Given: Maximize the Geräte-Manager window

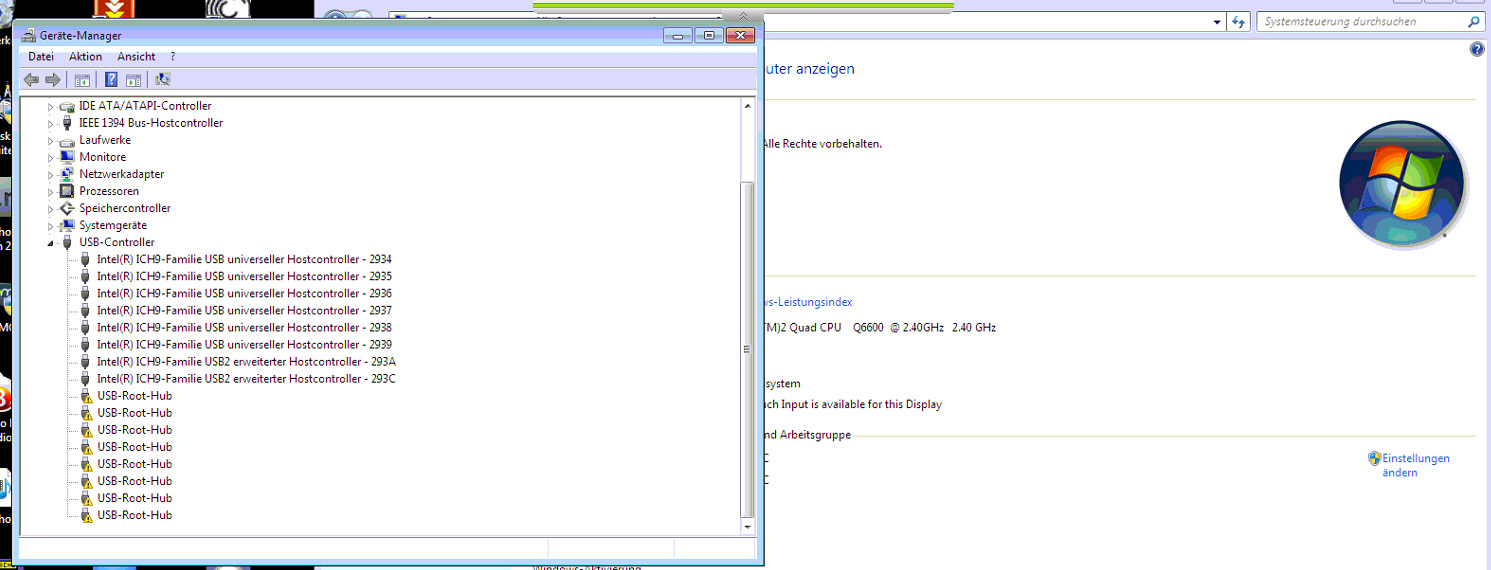Looking at the screenshot, I should point(708,35).
